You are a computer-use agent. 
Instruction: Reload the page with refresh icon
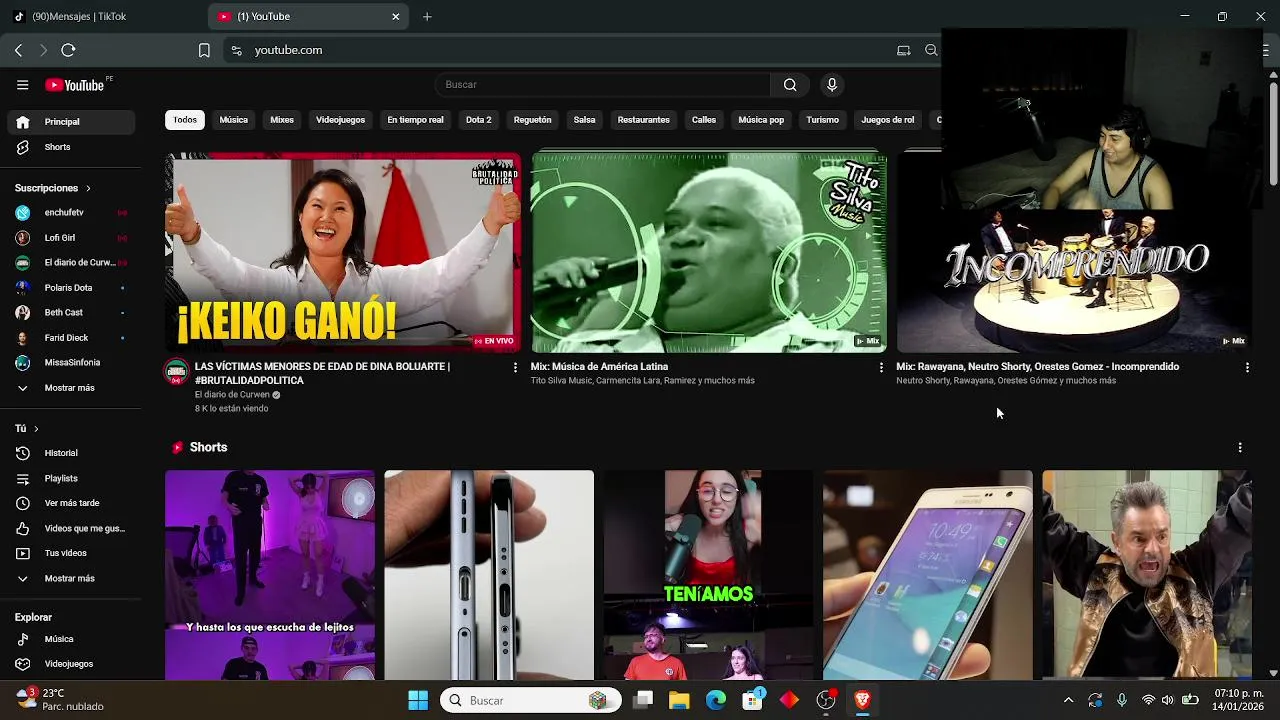(68, 50)
